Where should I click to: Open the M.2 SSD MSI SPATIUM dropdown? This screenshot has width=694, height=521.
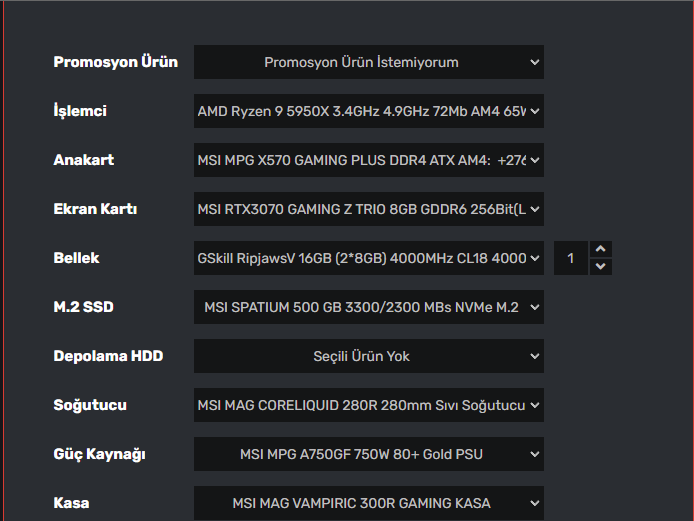(368, 307)
